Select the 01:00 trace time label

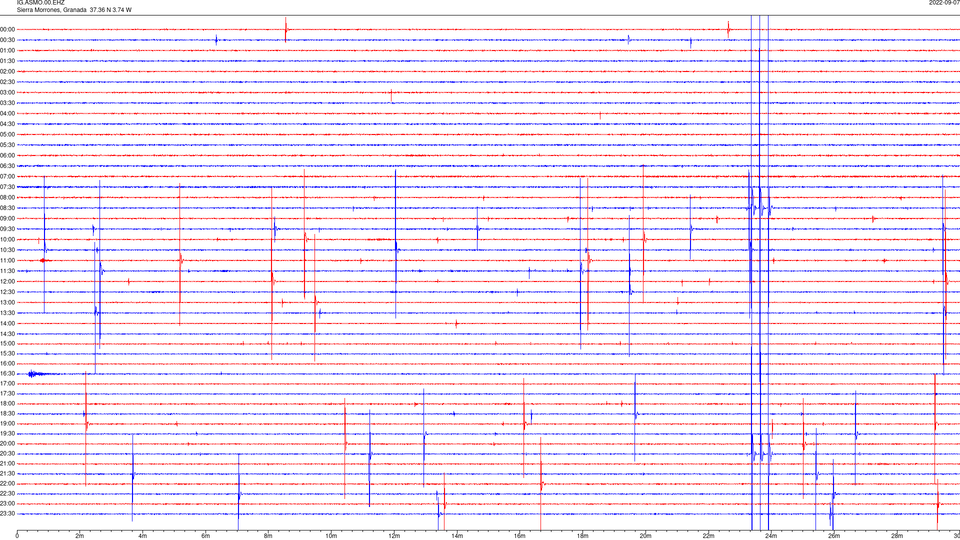point(7,50)
